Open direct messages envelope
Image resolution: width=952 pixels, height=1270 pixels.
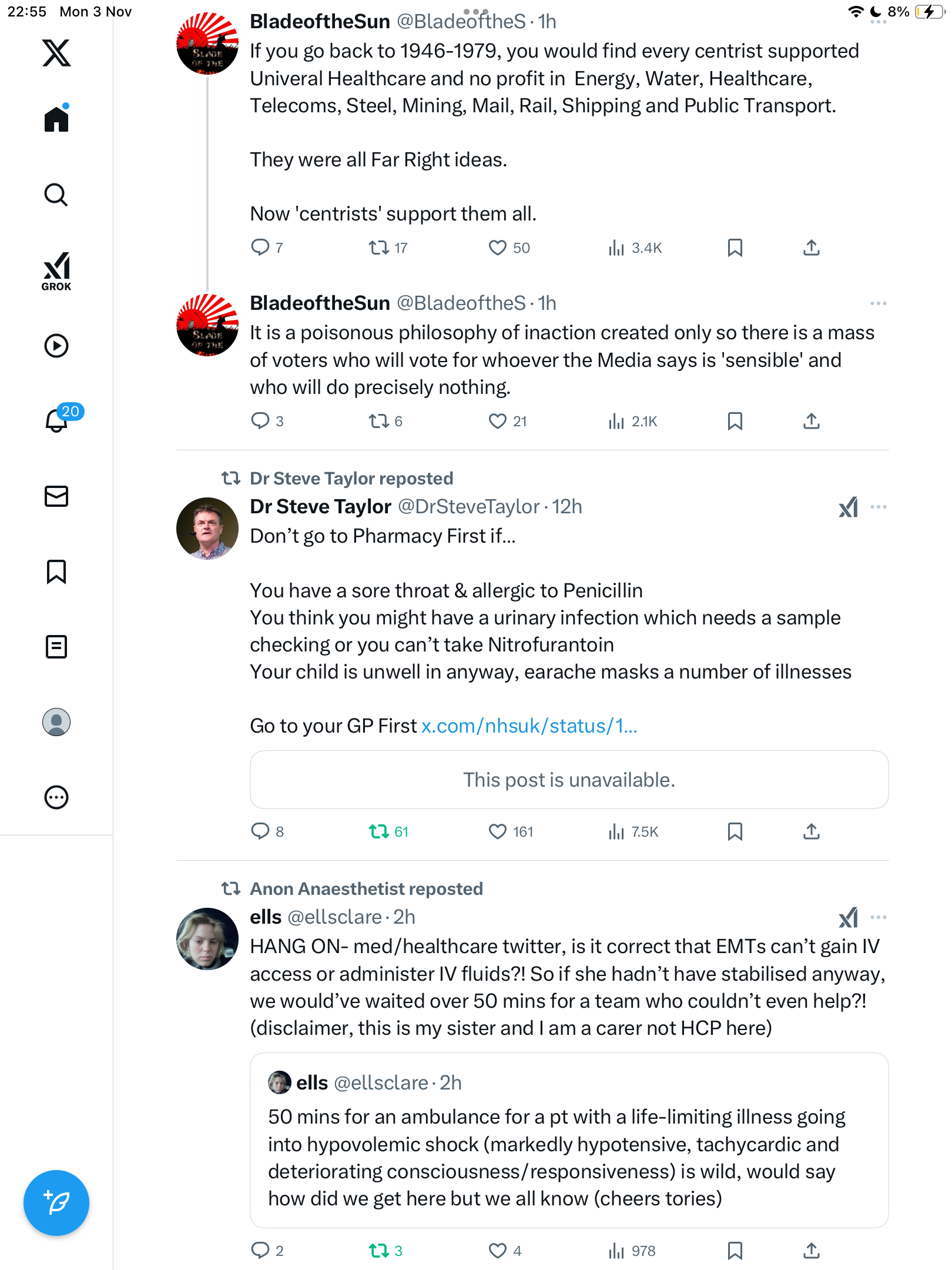56,496
